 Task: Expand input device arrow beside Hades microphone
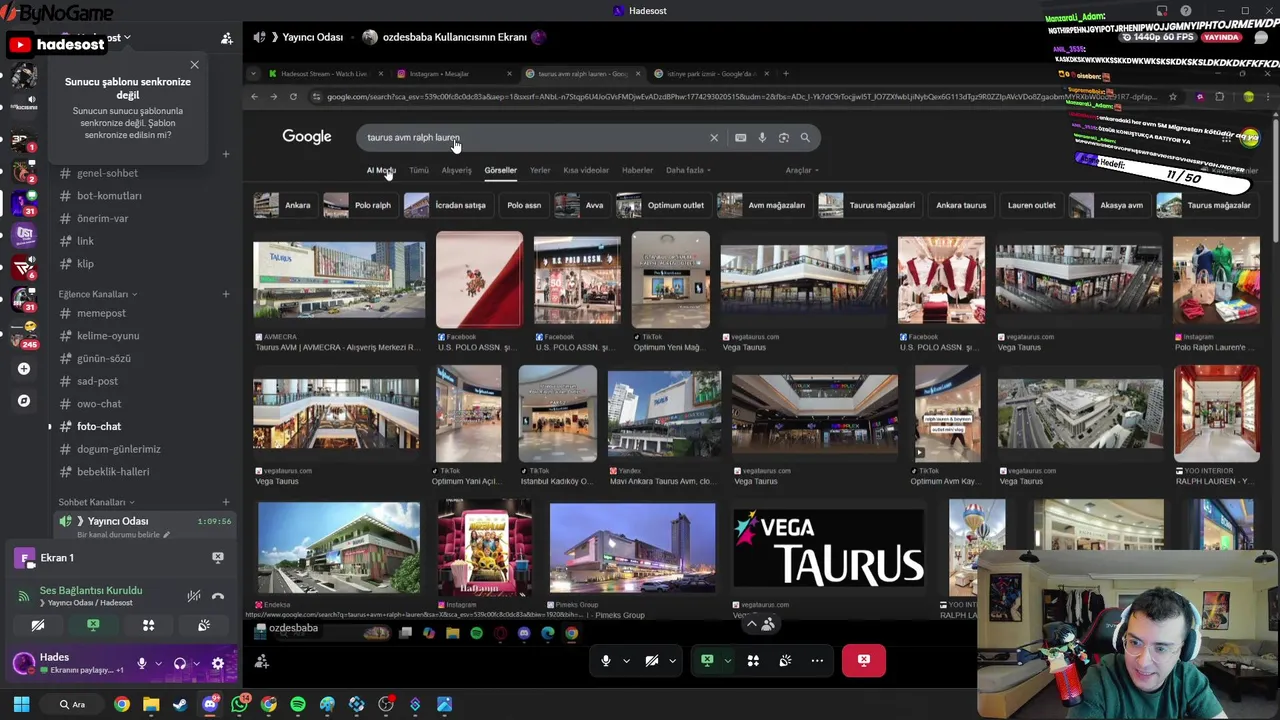(x=158, y=663)
